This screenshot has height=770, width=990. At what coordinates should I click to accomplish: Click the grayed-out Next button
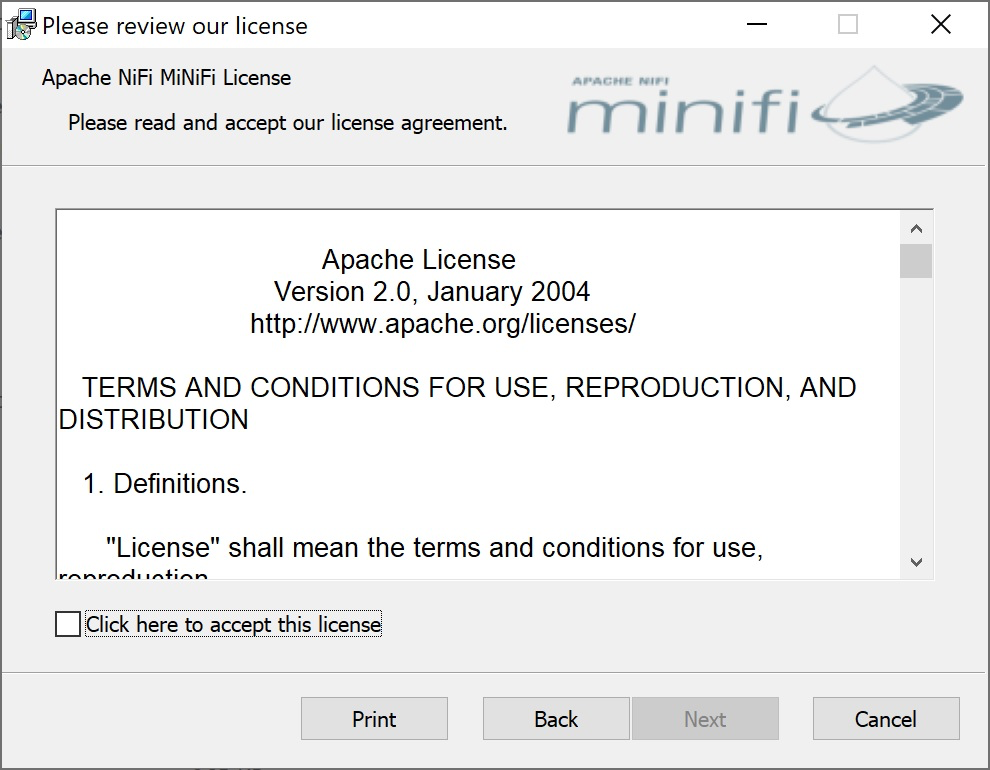pos(705,718)
